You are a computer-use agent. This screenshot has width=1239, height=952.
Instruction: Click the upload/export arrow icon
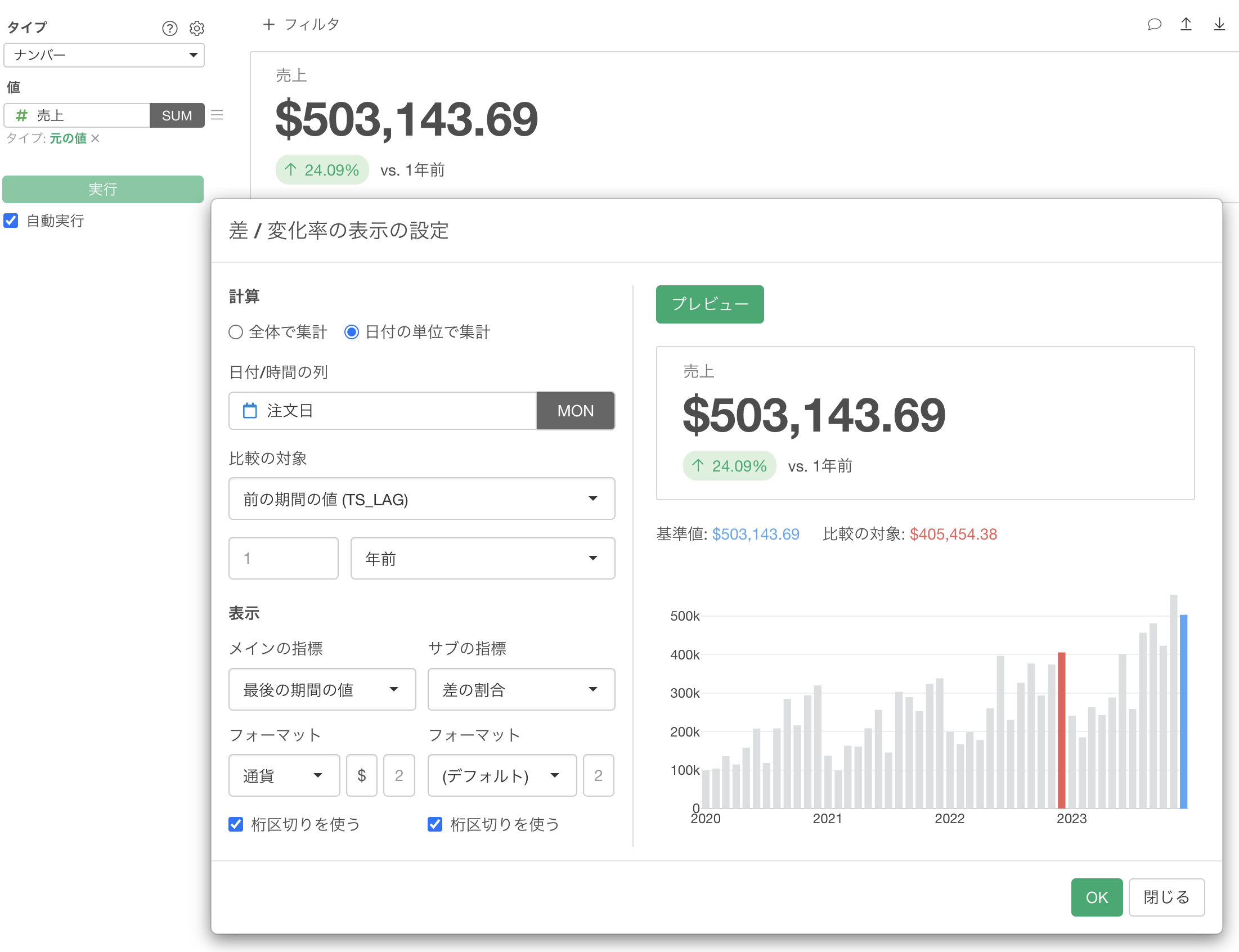point(1186,24)
